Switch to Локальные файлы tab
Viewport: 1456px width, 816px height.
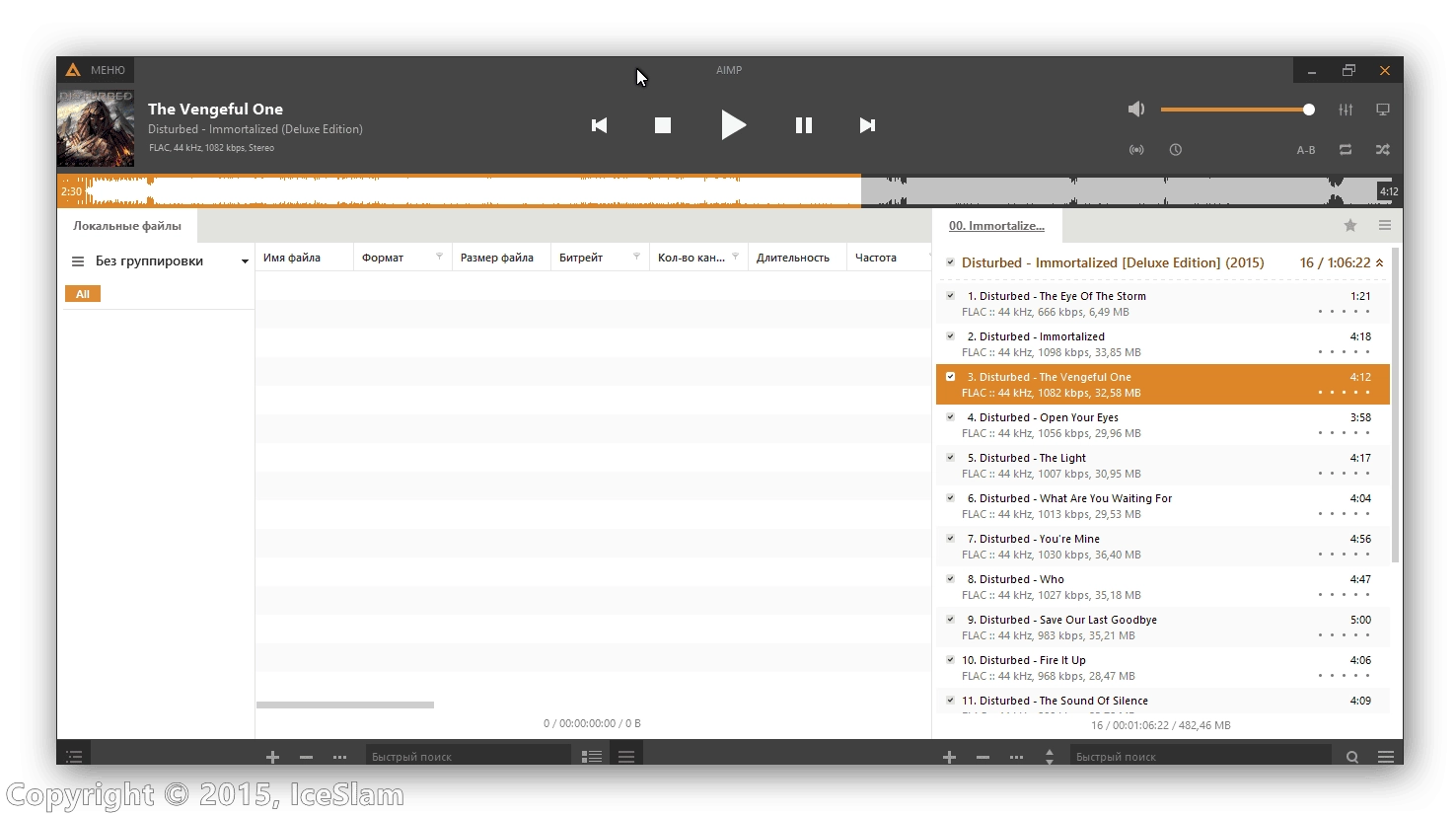coord(127,226)
